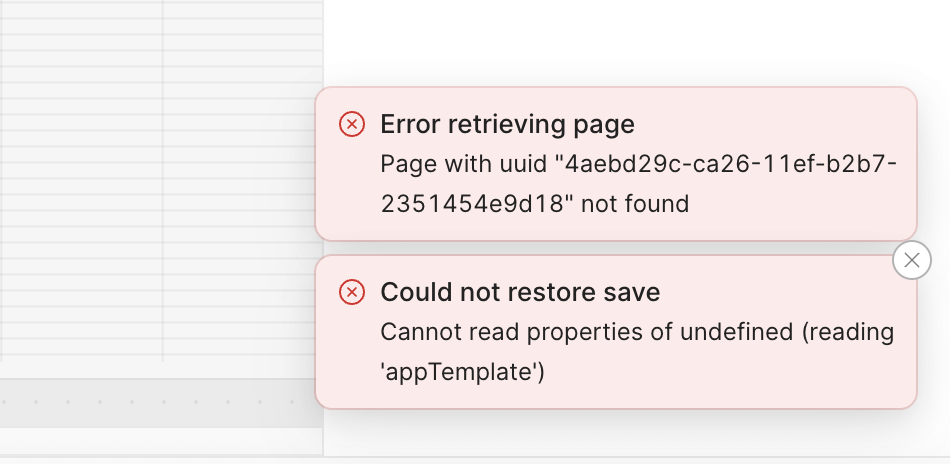
Task: Click the top row of the striped grid
Action: (x=161, y=10)
